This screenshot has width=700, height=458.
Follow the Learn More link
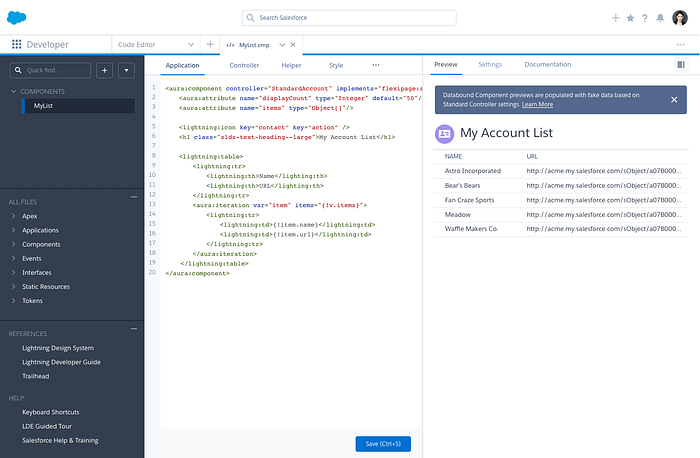click(537, 104)
